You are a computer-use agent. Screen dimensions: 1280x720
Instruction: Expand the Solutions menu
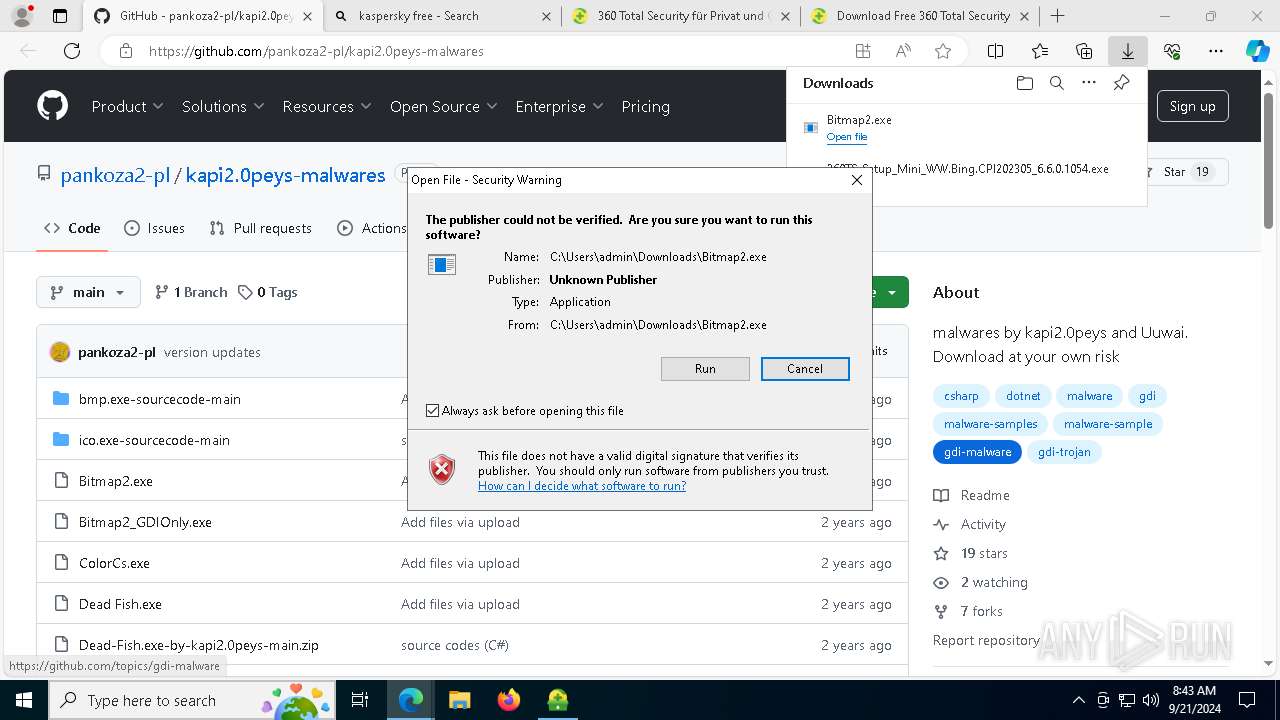click(x=223, y=106)
